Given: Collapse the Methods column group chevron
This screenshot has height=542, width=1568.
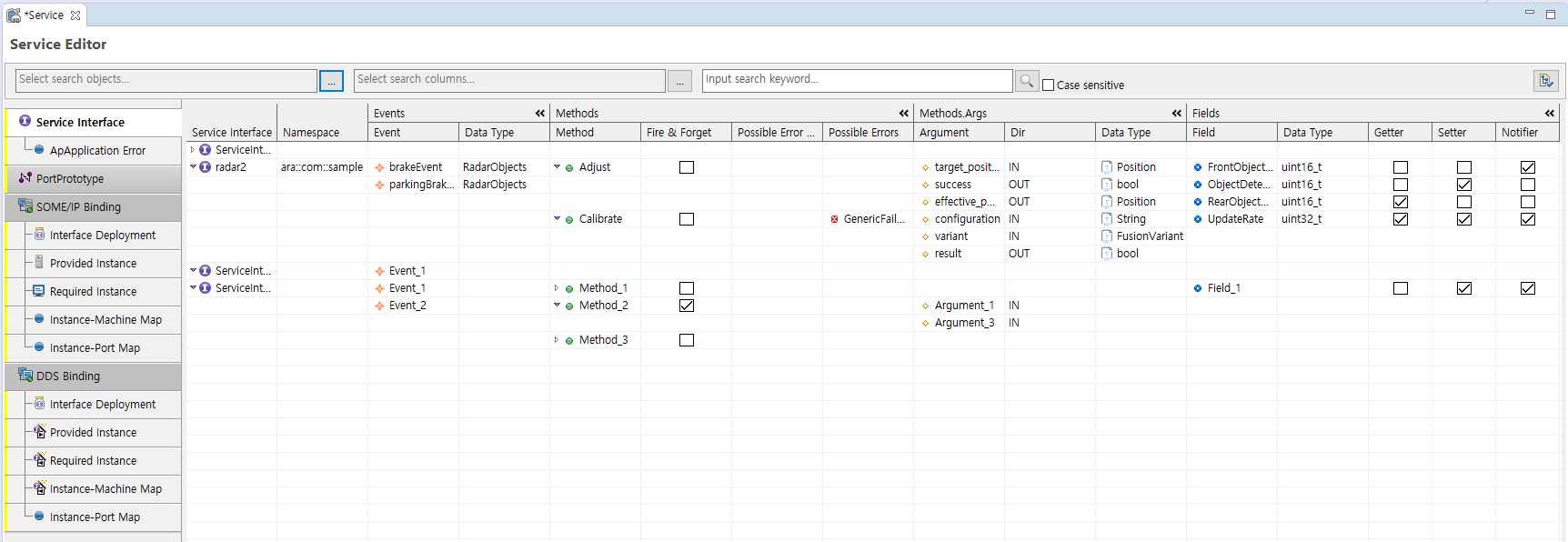Looking at the screenshot, I should pyautogui.click(x=904, y=114).
